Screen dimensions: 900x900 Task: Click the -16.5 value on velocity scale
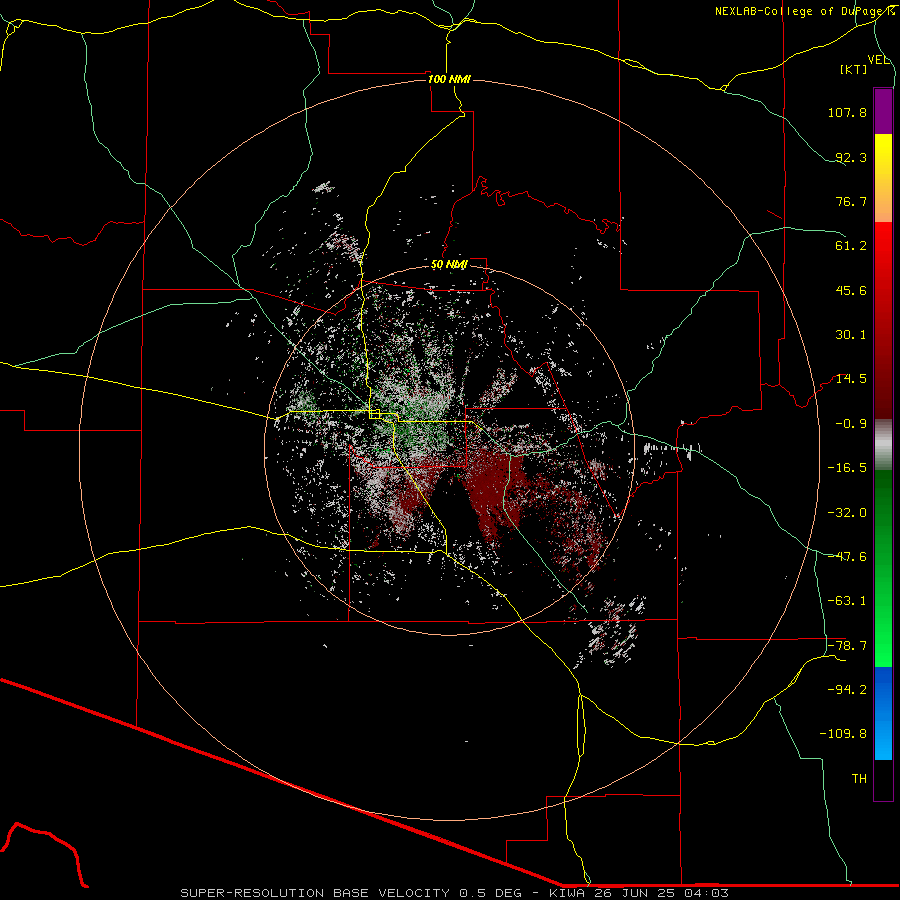(x=847, y=468)
